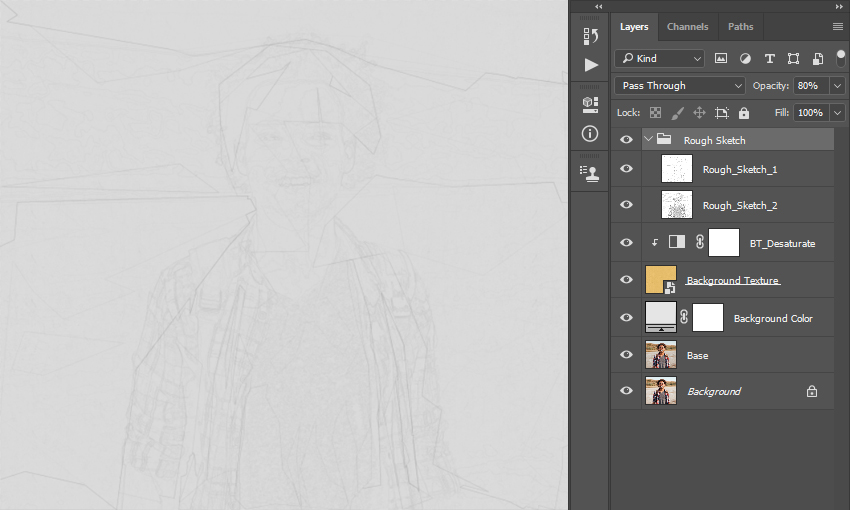This screenshot has width=850, height=510.
Task: Click the Fill 100% field
Action: pos(811,113)
